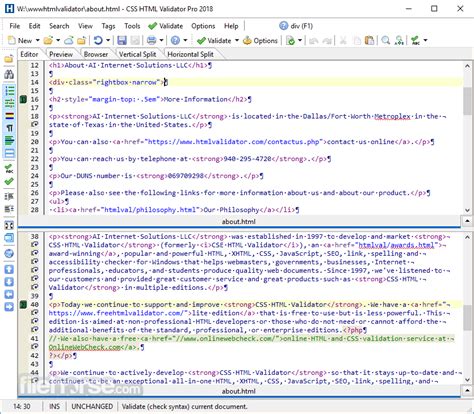Click the paste clipboard toolbar icon
Screen dimensions: 474x414
[369, 41]
